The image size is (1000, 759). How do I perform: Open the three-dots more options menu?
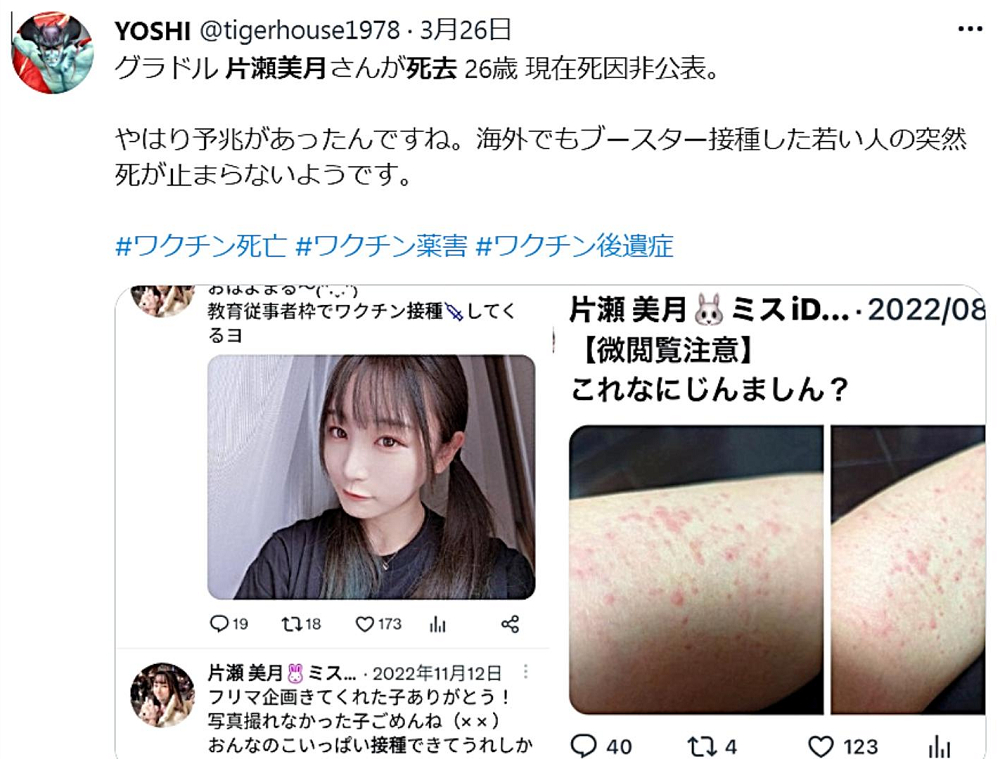coord(970,29)
